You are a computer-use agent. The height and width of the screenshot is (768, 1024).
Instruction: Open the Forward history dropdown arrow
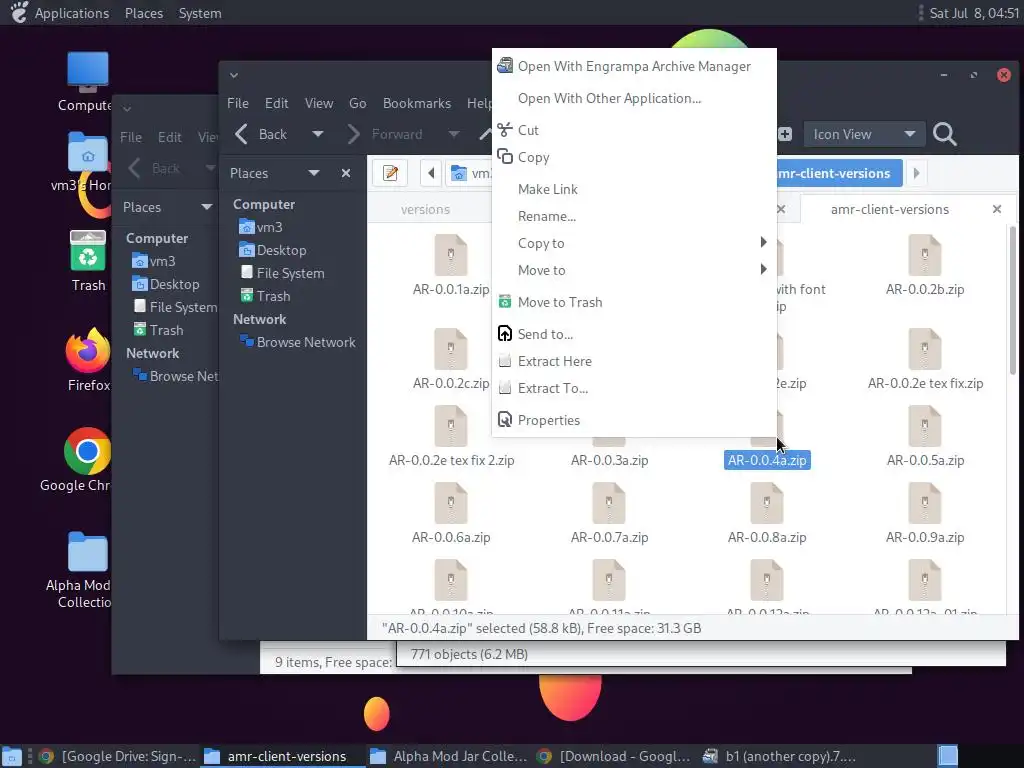click(x=453, y=135)
